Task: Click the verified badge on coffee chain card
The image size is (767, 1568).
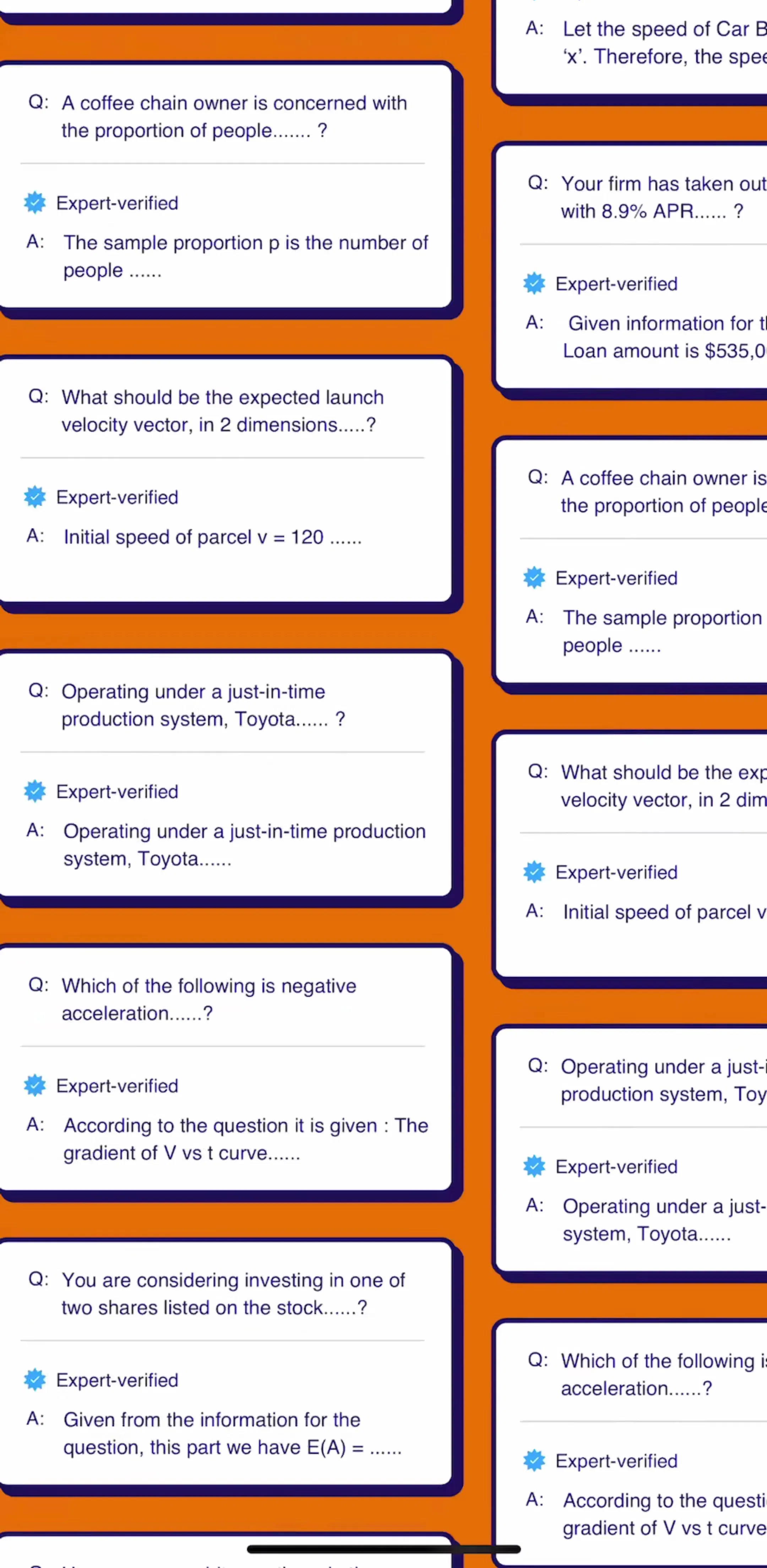Action: tap(35, 203)
